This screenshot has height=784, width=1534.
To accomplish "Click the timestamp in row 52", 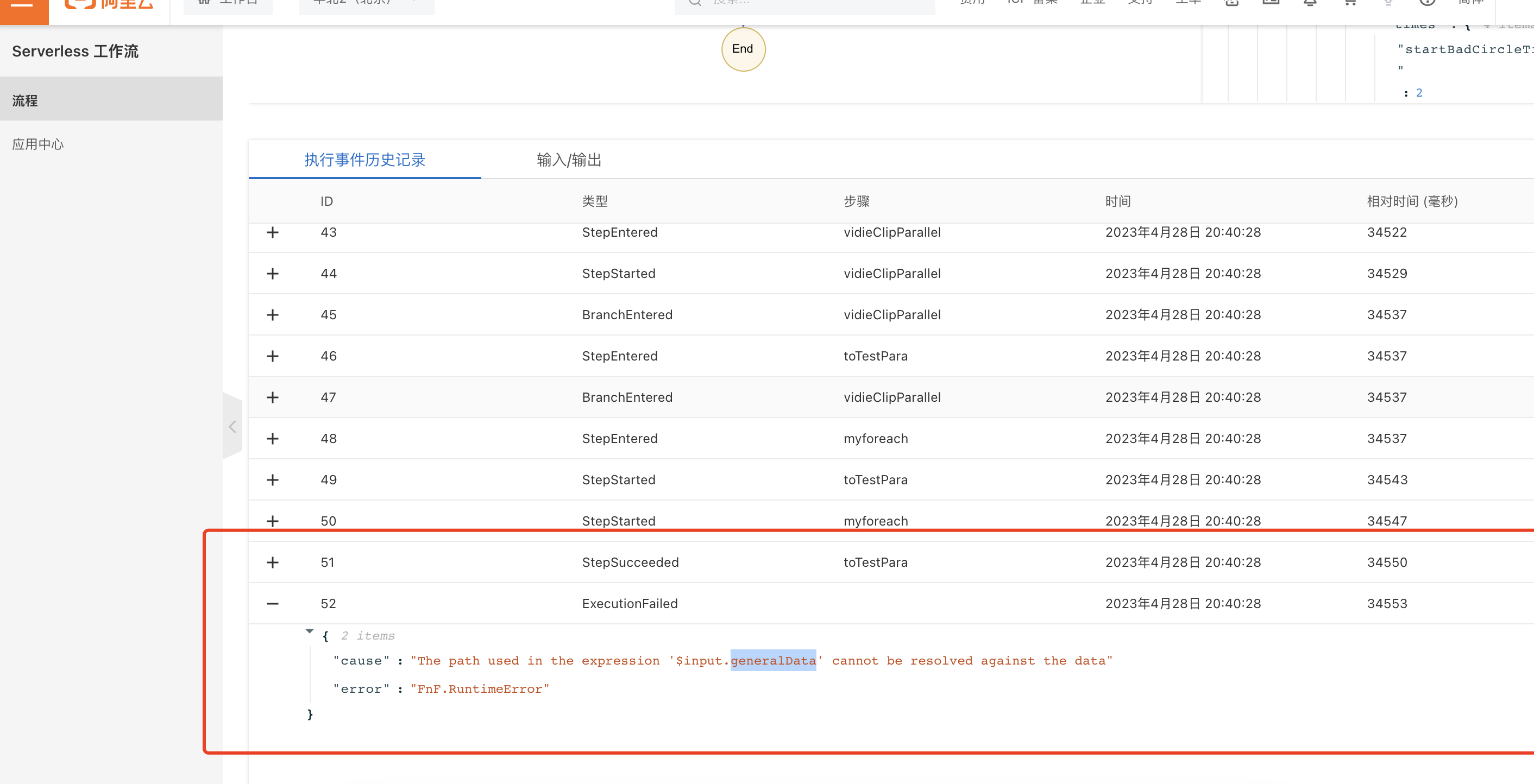I will (1183, 604).
